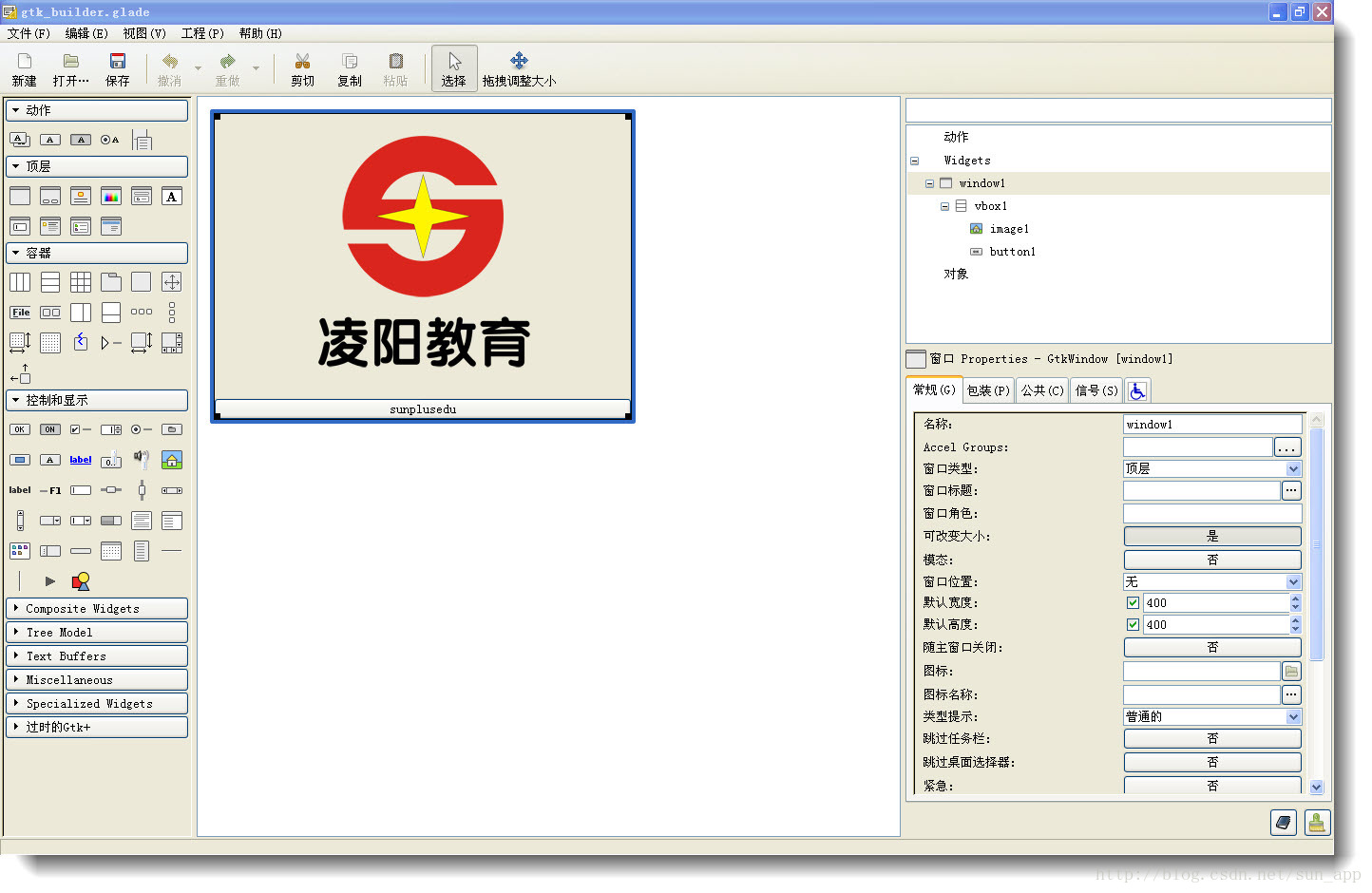1372x893 pixels.
Task: Open the 类型提示 dropdown
Action: (x=1212, y=716)
